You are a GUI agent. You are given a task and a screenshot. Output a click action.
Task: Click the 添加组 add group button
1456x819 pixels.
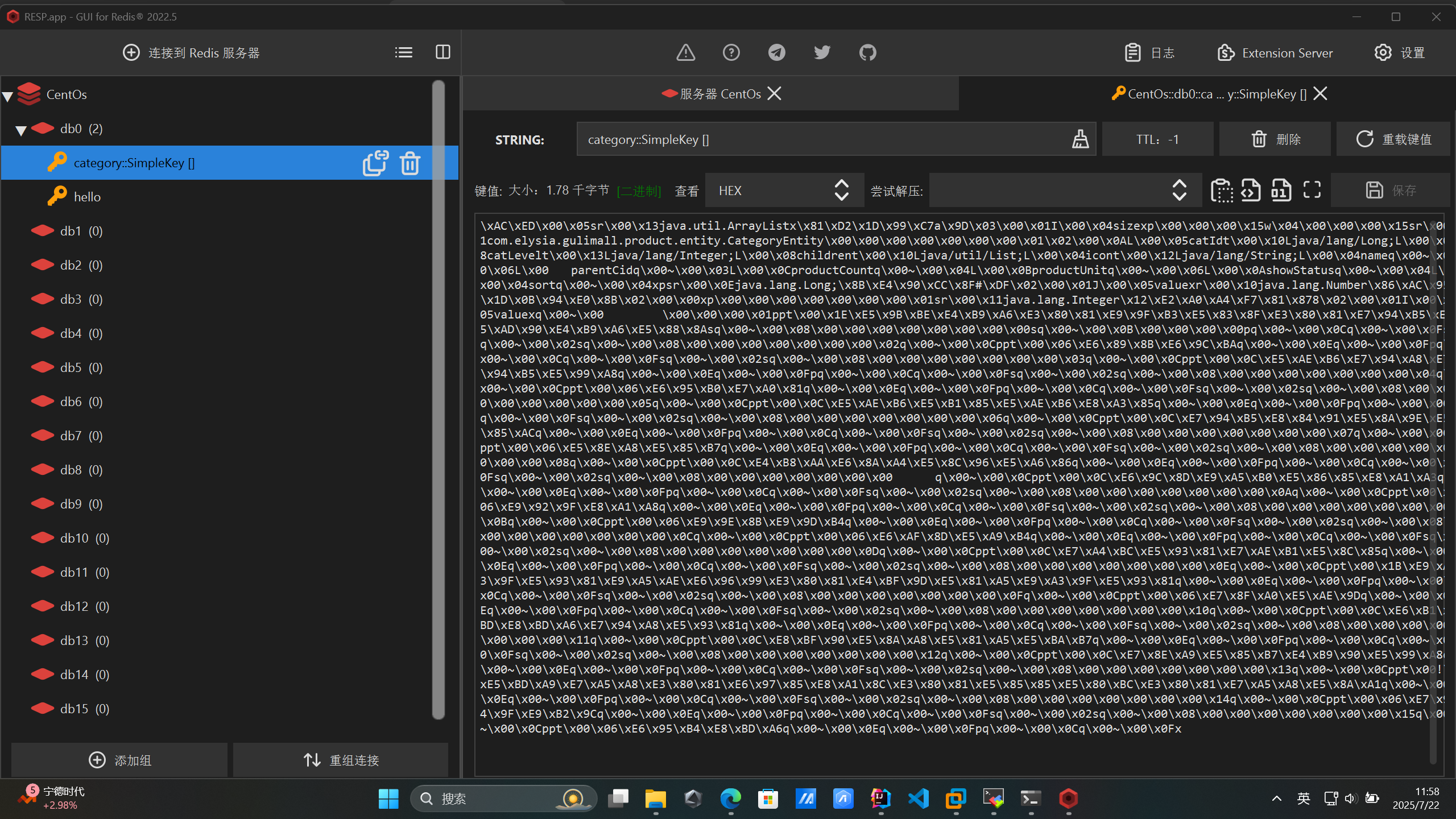(119, 760)
